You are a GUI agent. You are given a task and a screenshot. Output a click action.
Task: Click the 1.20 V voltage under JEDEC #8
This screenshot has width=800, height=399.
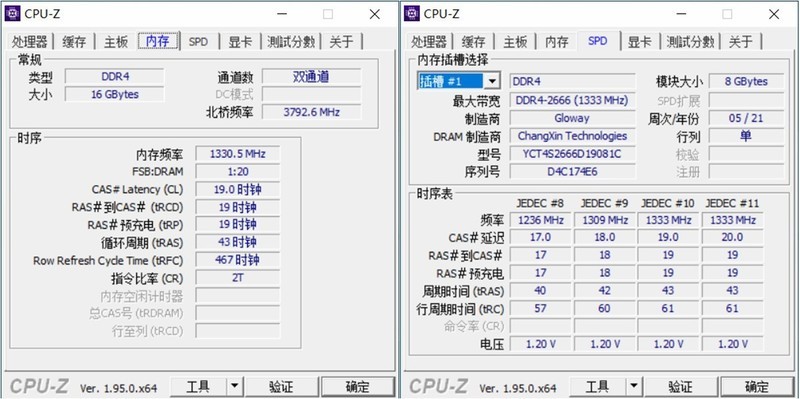(540, 344)
